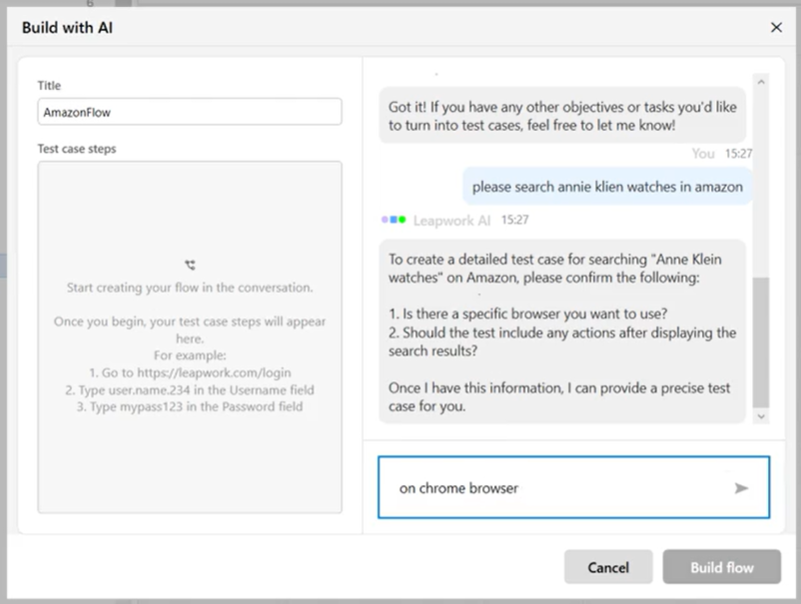The height and width of the screenshot is (604, 801).
Task: Click the chat scrollbar up arrow
Action: (761, 82)
